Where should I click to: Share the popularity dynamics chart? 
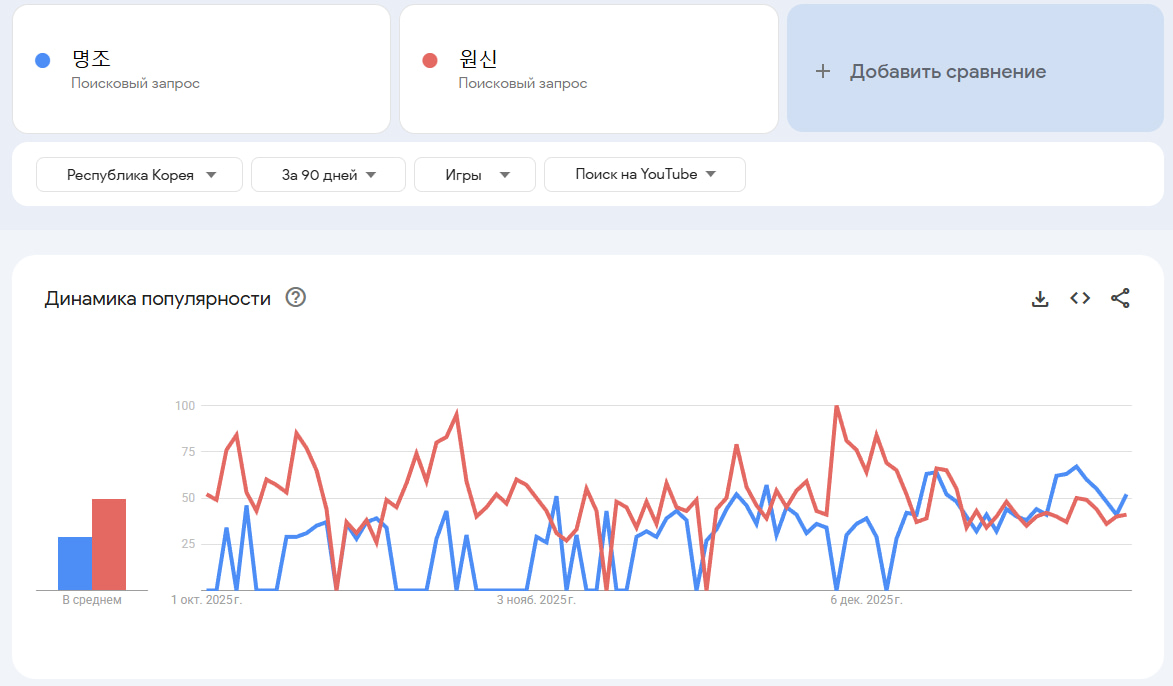tap(1120, 298)
